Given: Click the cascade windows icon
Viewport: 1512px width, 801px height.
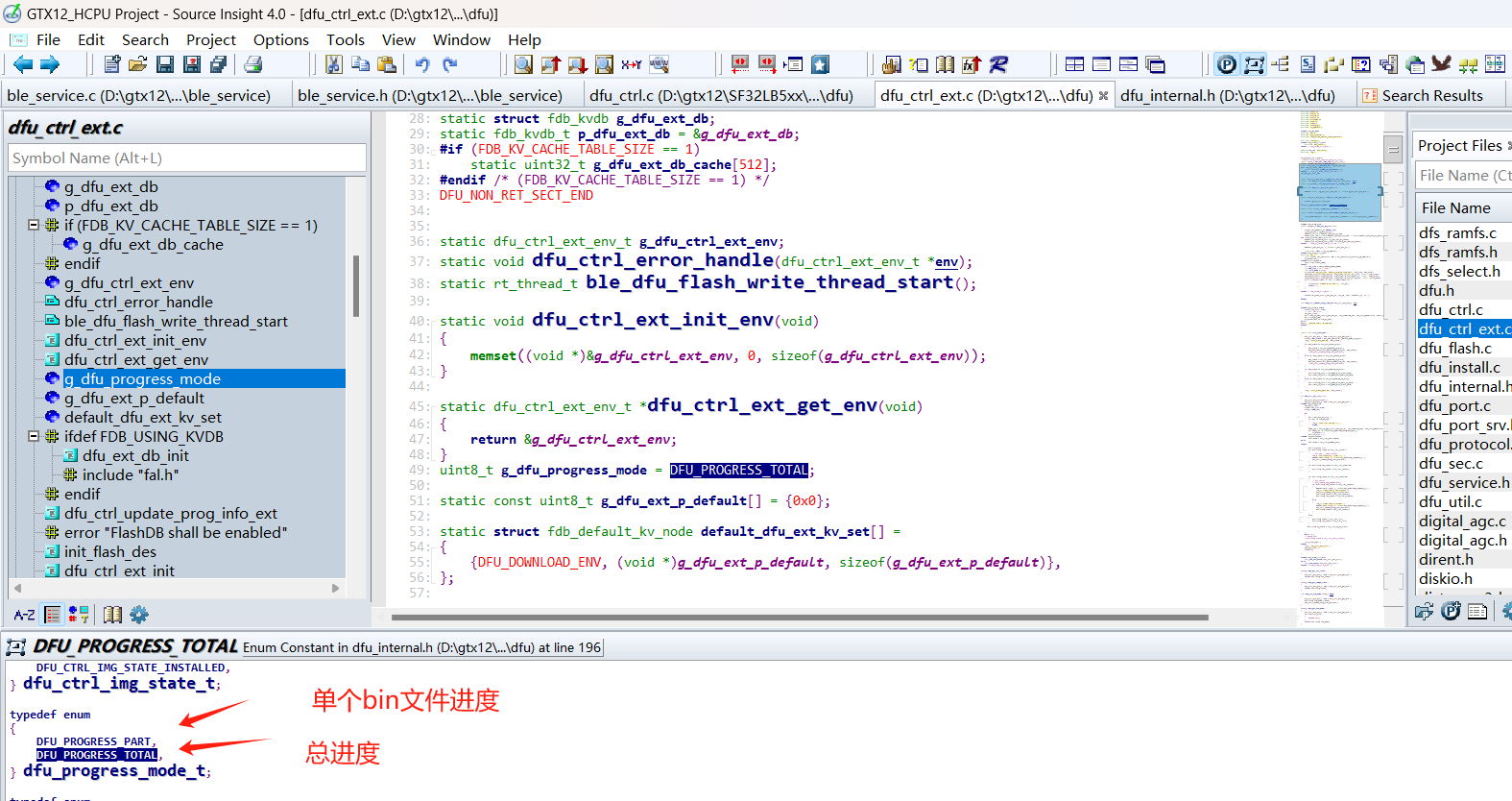Looking at the screenshot, I should 1156,64.
